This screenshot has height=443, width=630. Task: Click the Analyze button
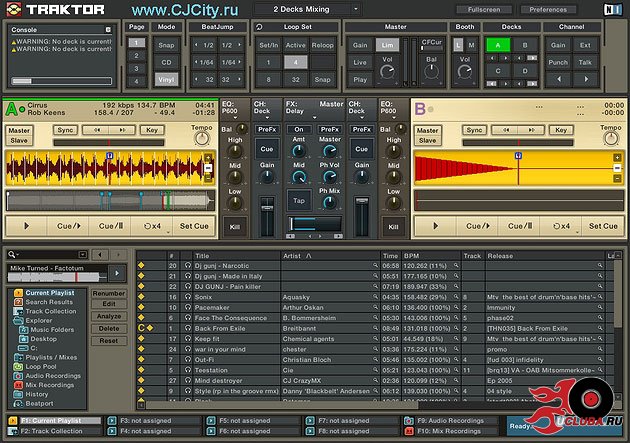click(x=109, y=316)
